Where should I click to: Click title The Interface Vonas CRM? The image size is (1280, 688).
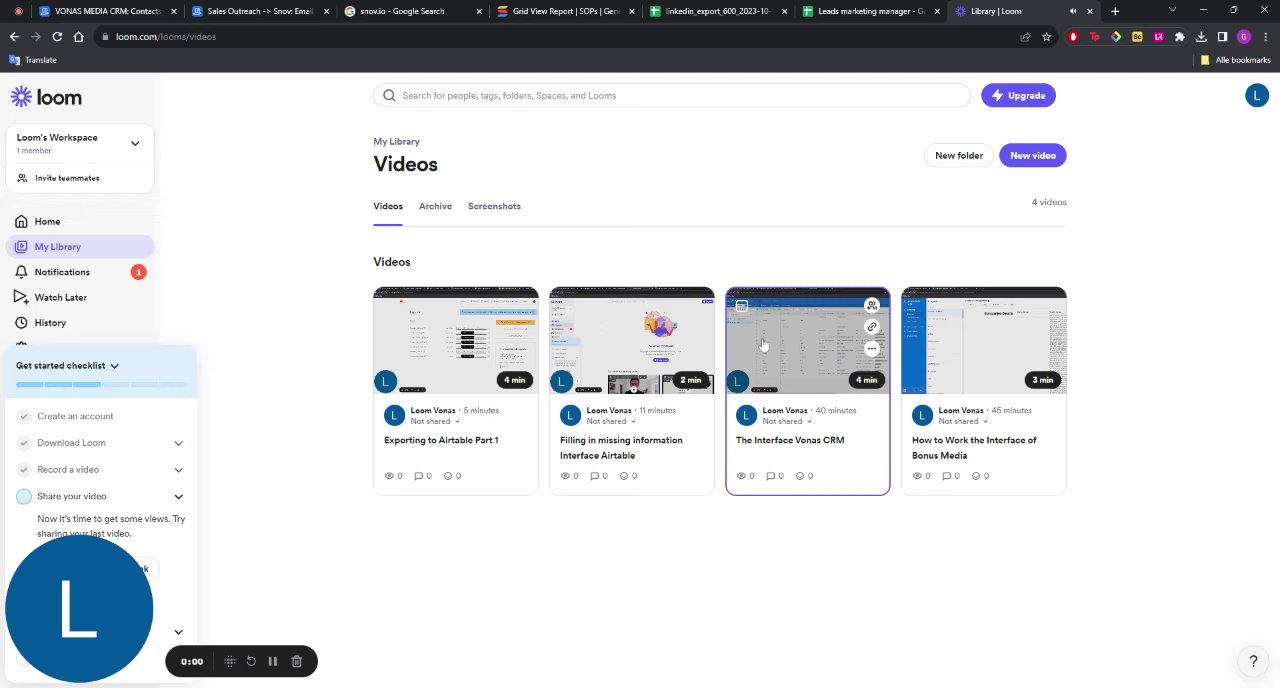point(790,440)
